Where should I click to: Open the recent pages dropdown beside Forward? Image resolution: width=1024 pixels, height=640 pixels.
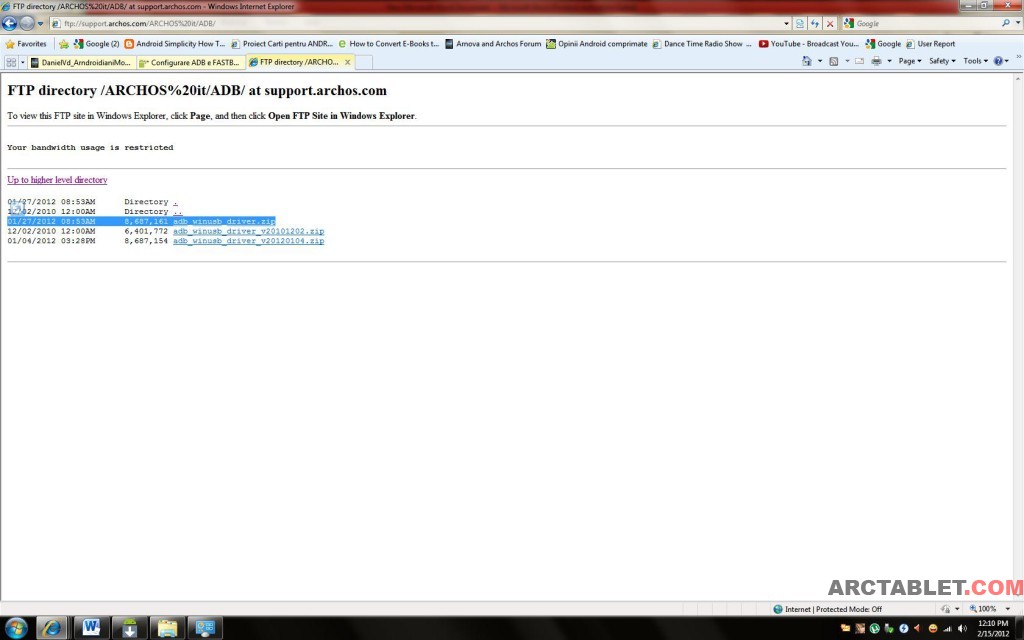coord(40,24)
